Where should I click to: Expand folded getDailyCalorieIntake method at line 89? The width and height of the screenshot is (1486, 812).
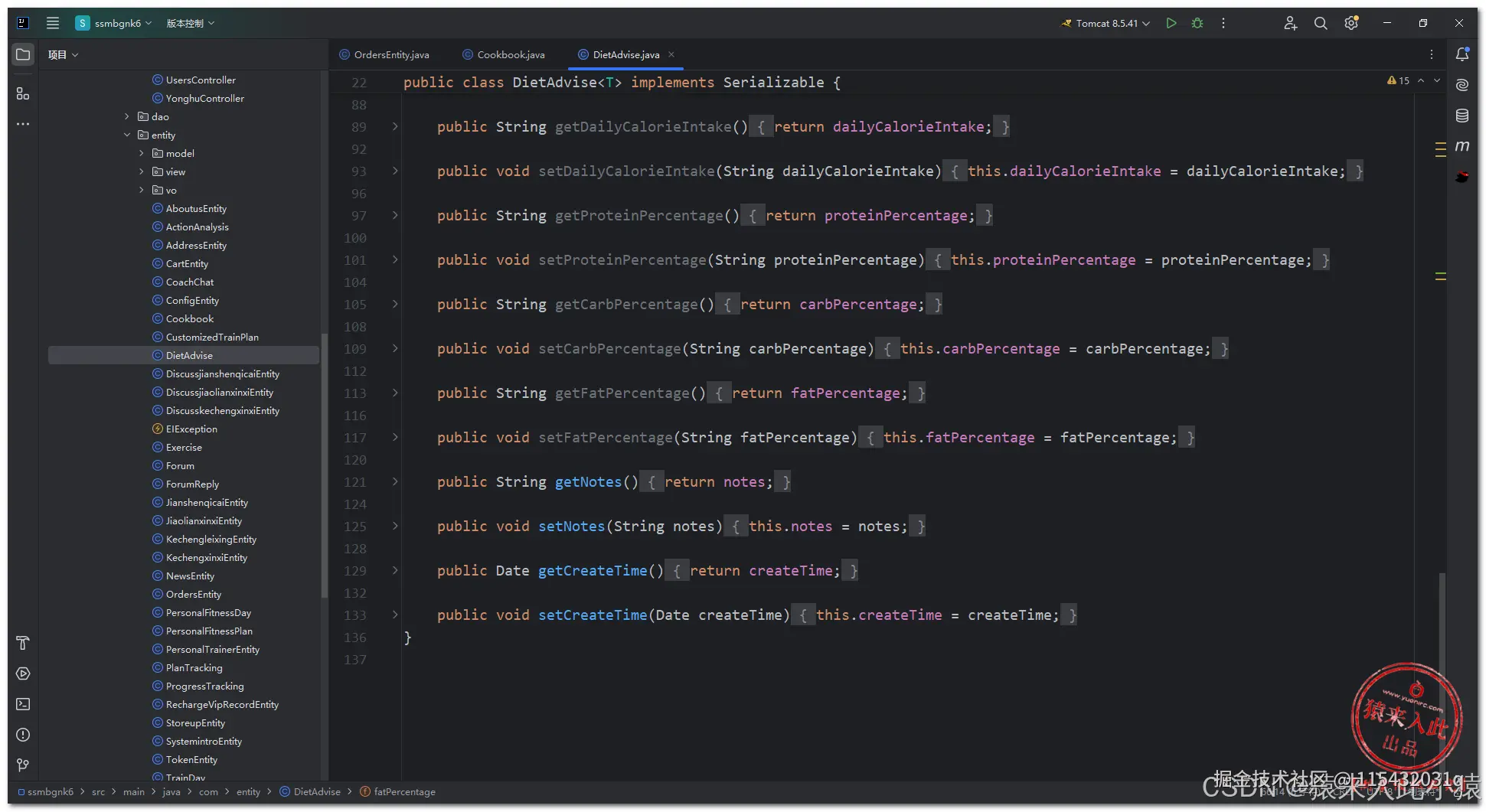coord(395,126)
